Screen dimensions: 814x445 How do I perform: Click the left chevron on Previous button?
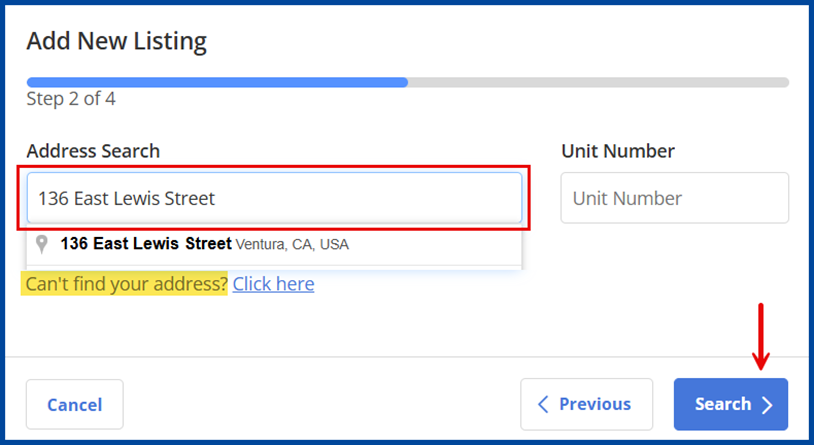[x=544, y=404]
